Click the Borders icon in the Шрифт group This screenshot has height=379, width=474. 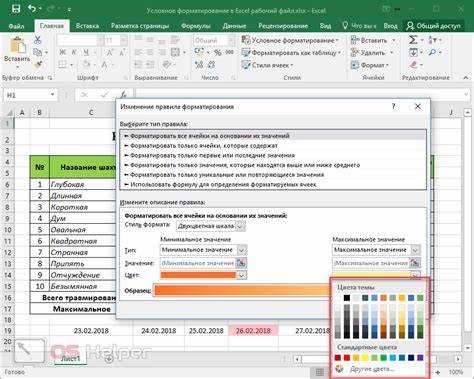coord(62,64)
